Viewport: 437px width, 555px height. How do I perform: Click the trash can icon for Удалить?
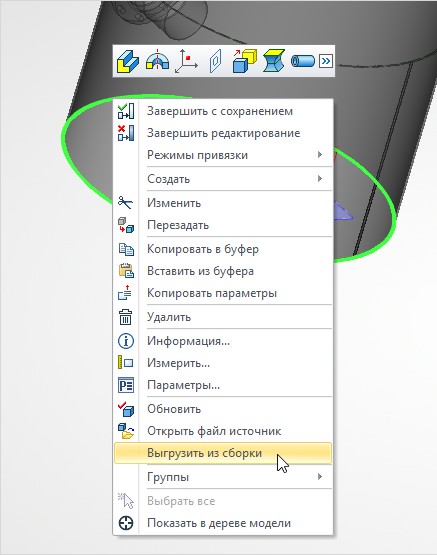[x=125, y=317]
